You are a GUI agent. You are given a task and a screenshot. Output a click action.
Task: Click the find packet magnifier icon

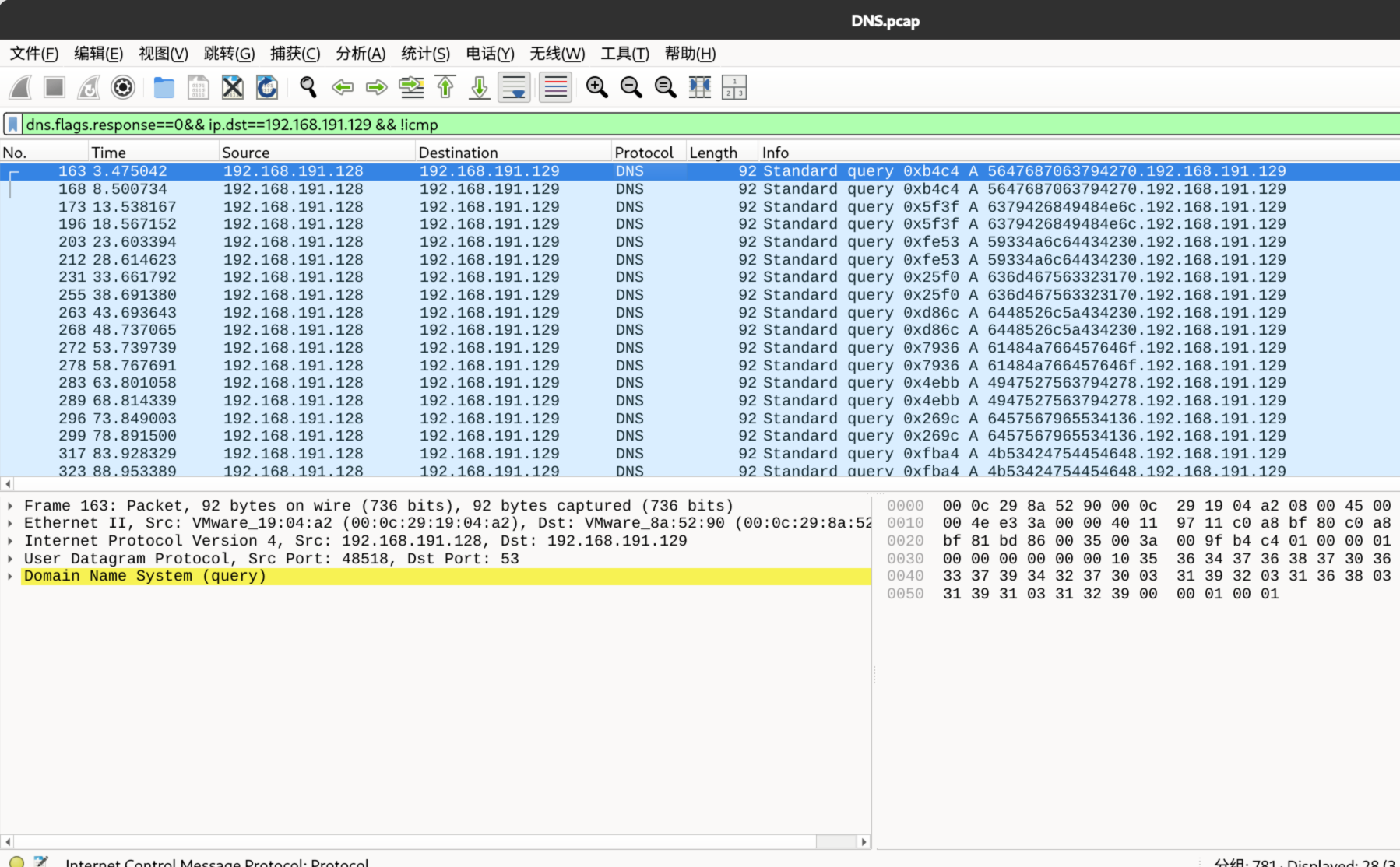(x=308, y=87)
